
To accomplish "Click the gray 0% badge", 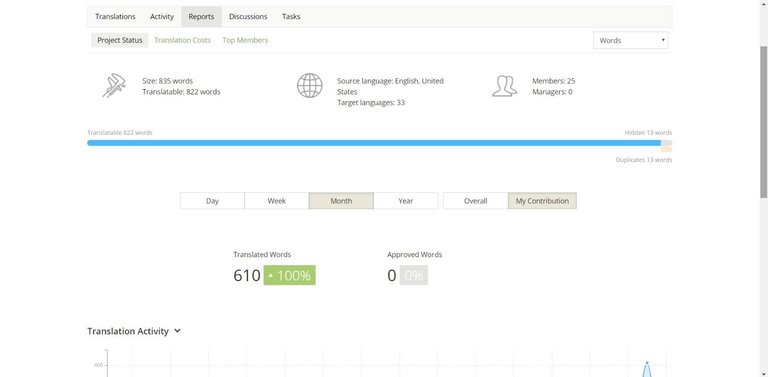I will click(414, 275).
